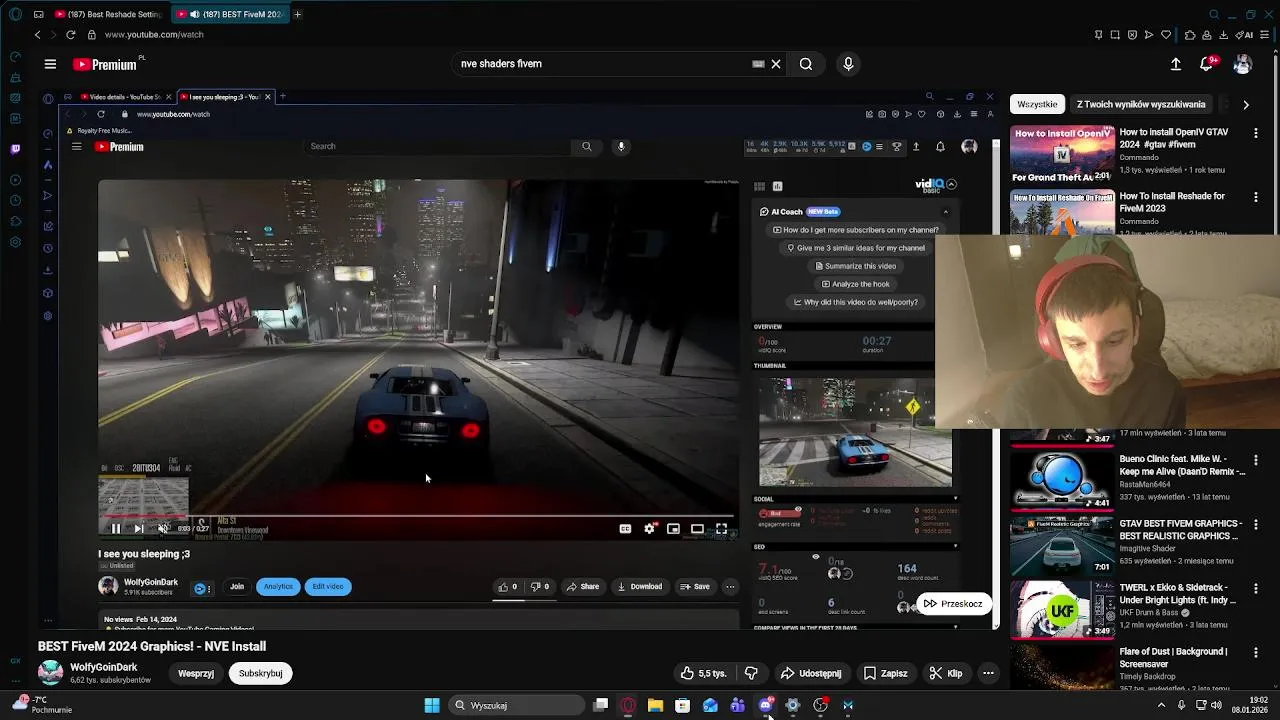This screenshot has width=1280, height=720.
Task: Open the workspaces icon beside tabs
Action: (x=38, y=14)
